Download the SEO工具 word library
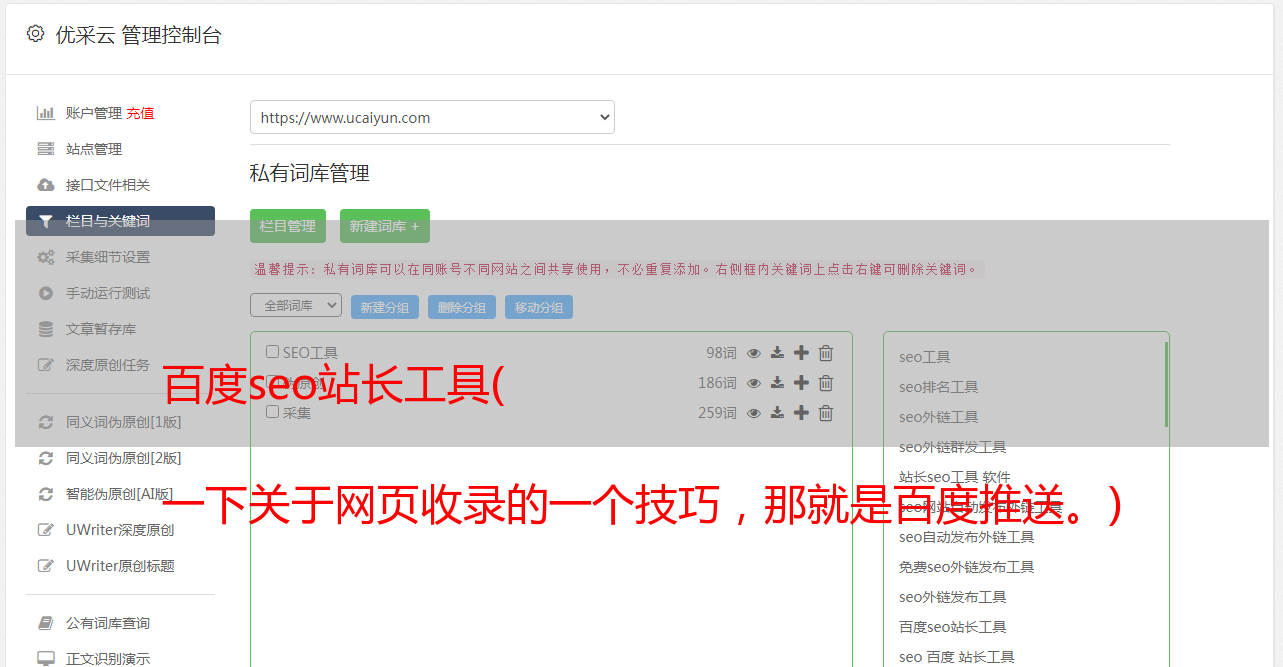 778,353
